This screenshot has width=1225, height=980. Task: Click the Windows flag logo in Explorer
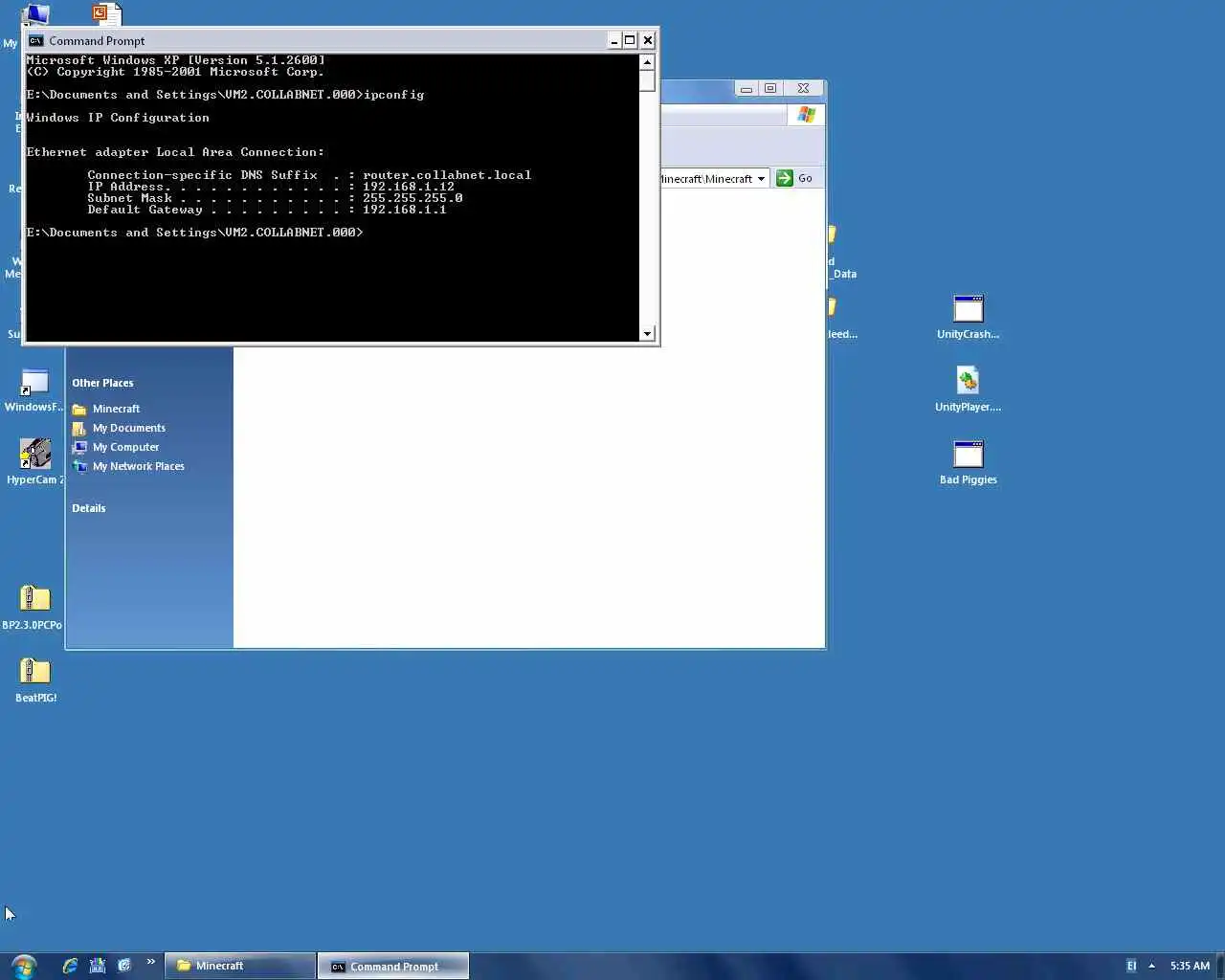pos(807,115)
